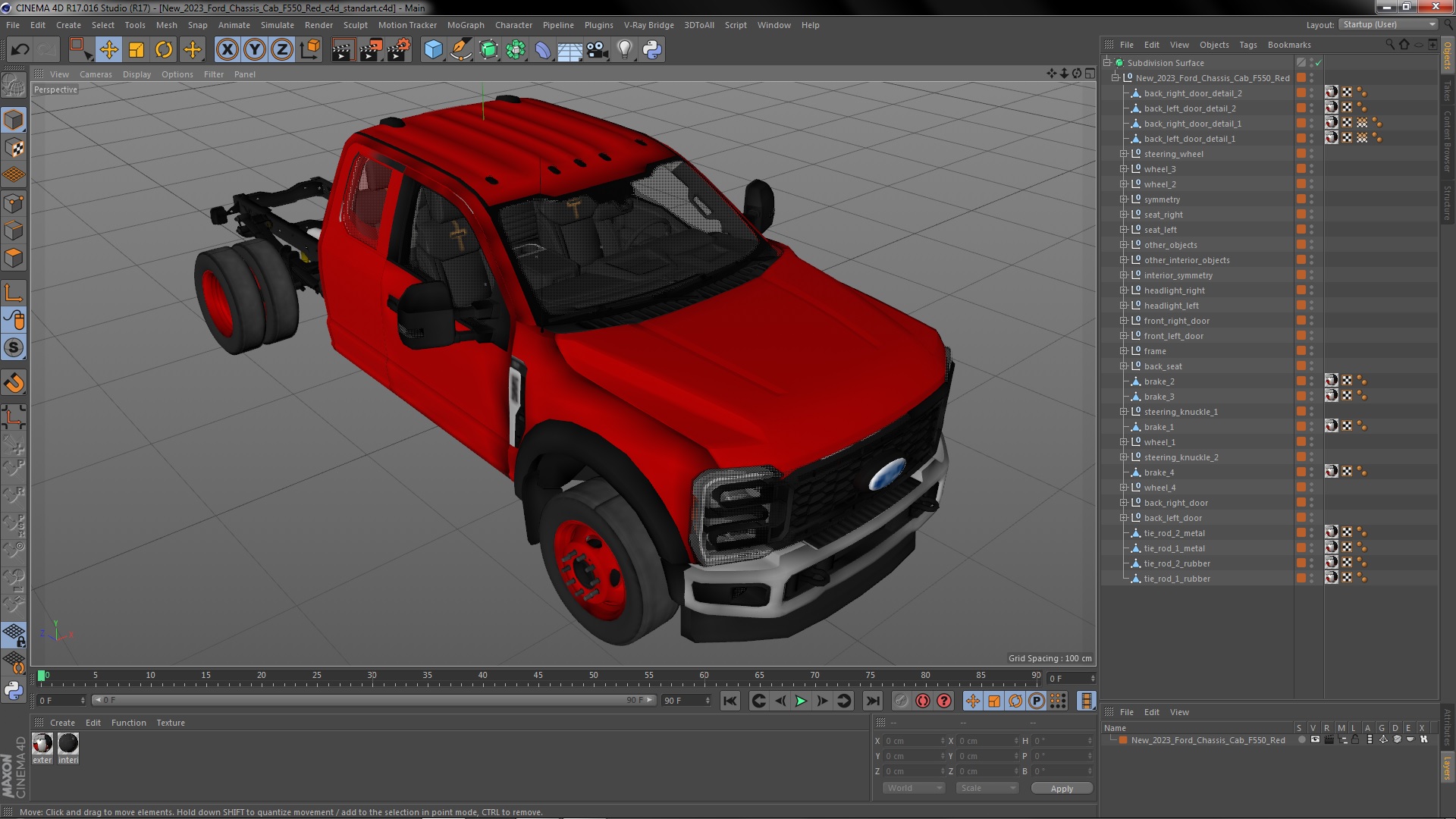Activate the Rotate tool
The width and height of the screenshot is (1456, 819).
click(164, 50)
